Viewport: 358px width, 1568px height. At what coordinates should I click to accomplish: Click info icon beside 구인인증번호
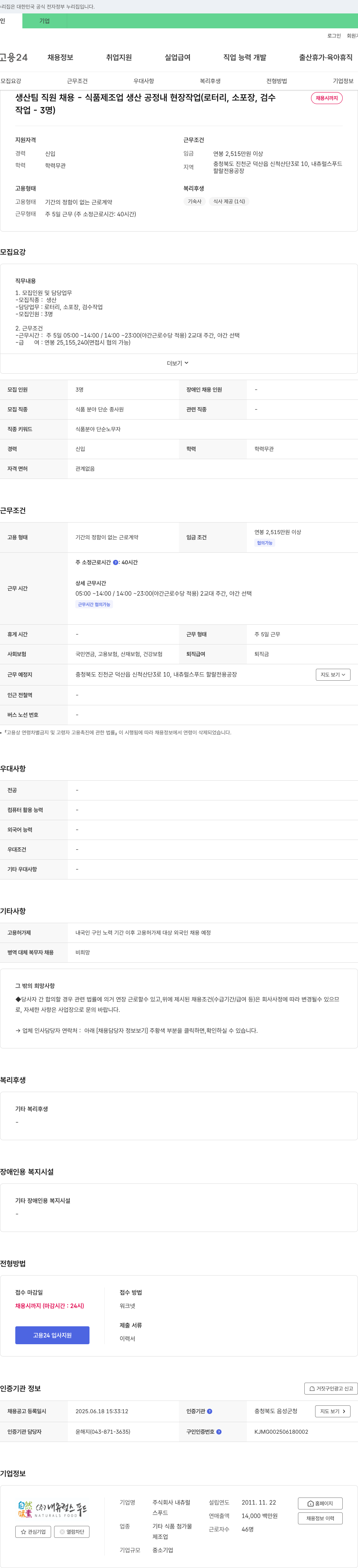tap(219, 1432)
